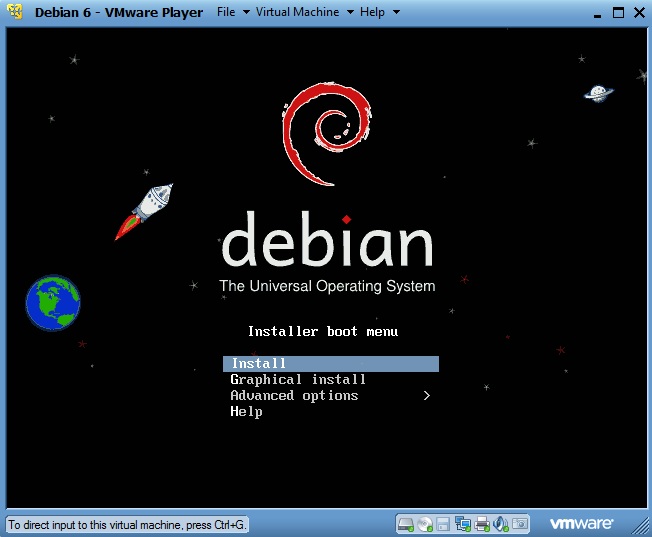Open the File menu
The width and height of the screenshot is (652, 537).
pyautogui.click(x=226, y=12)
